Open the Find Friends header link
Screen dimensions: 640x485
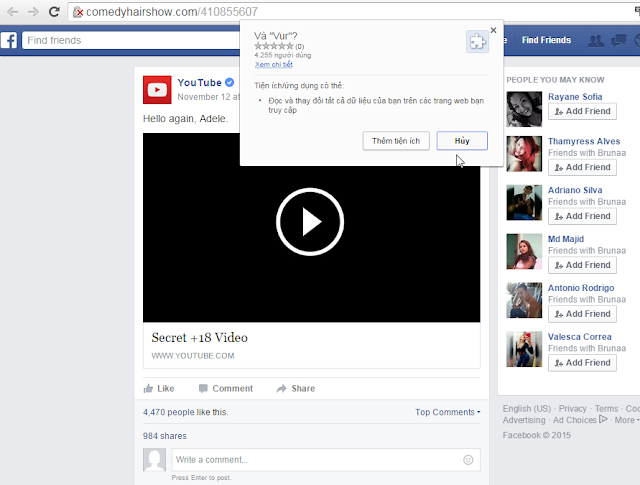pos(546,40)
